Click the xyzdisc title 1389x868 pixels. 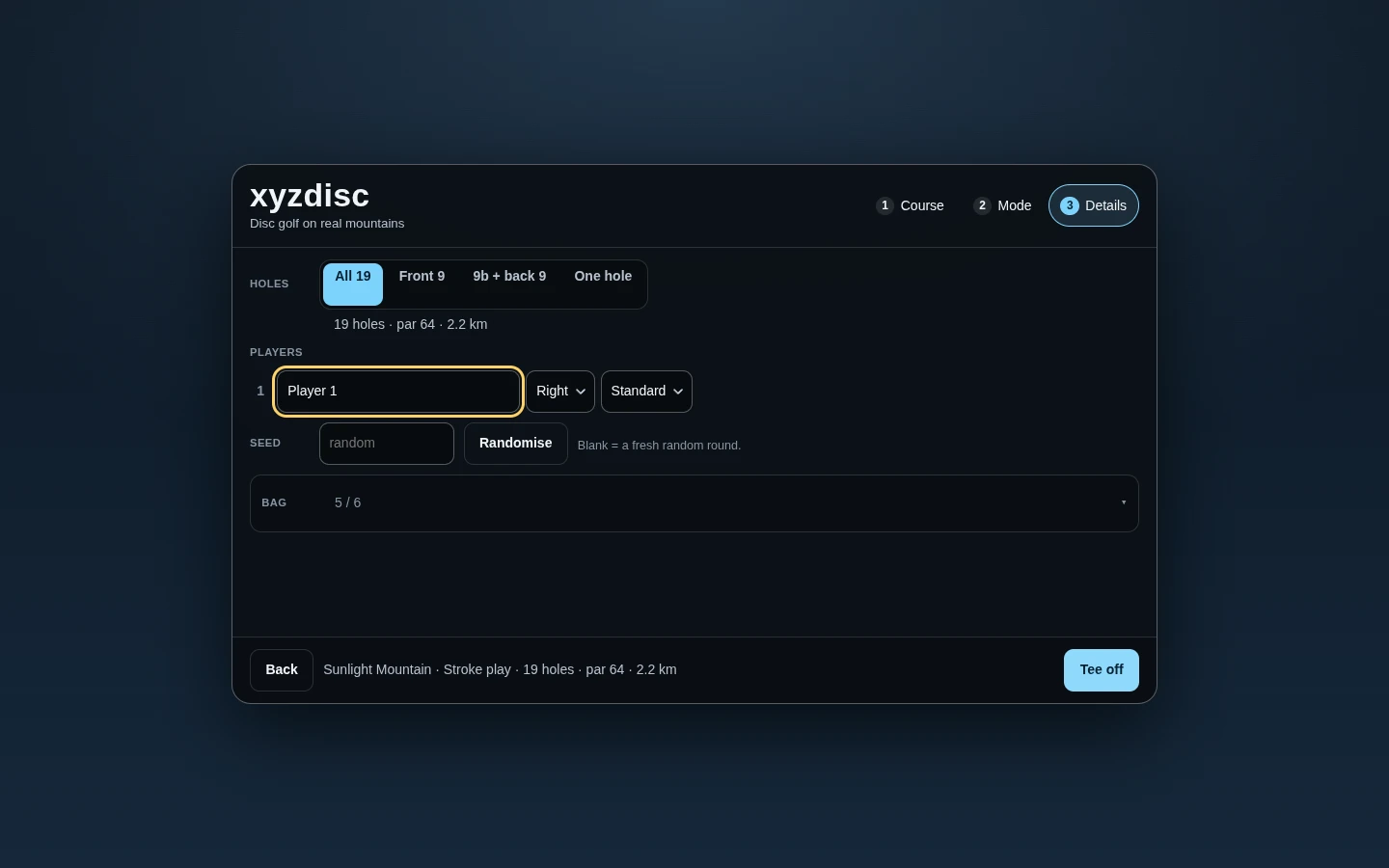click(x=310, y=196)
